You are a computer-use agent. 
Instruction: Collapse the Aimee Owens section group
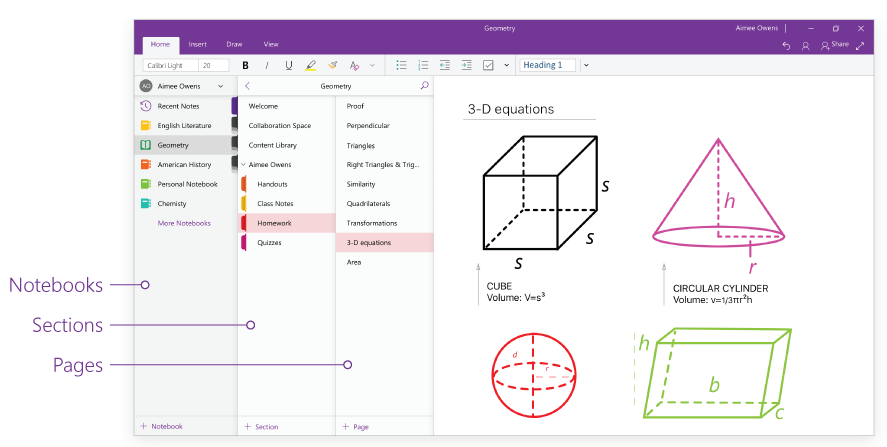[243, 165]
